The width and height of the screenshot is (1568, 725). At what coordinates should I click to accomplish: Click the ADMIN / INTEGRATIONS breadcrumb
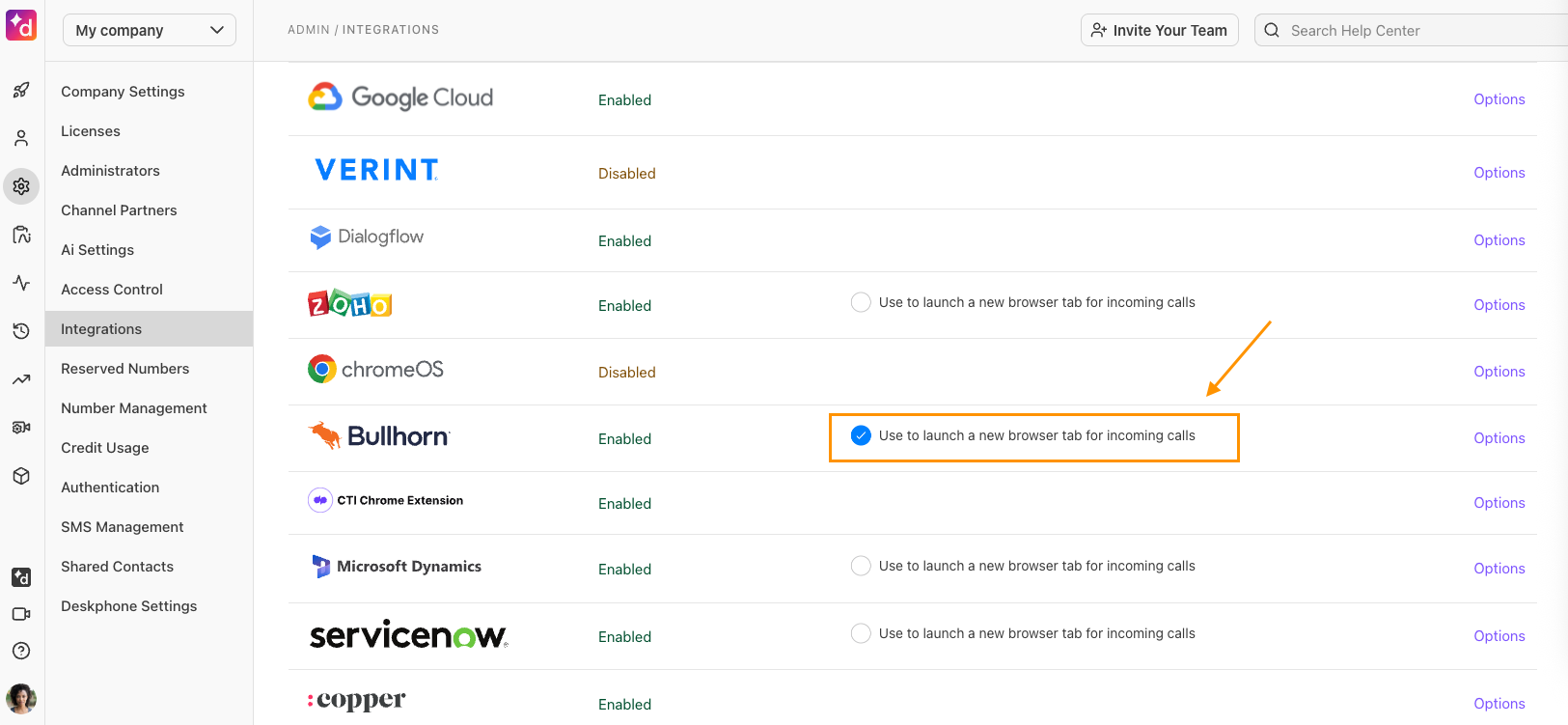coord(363,30)
